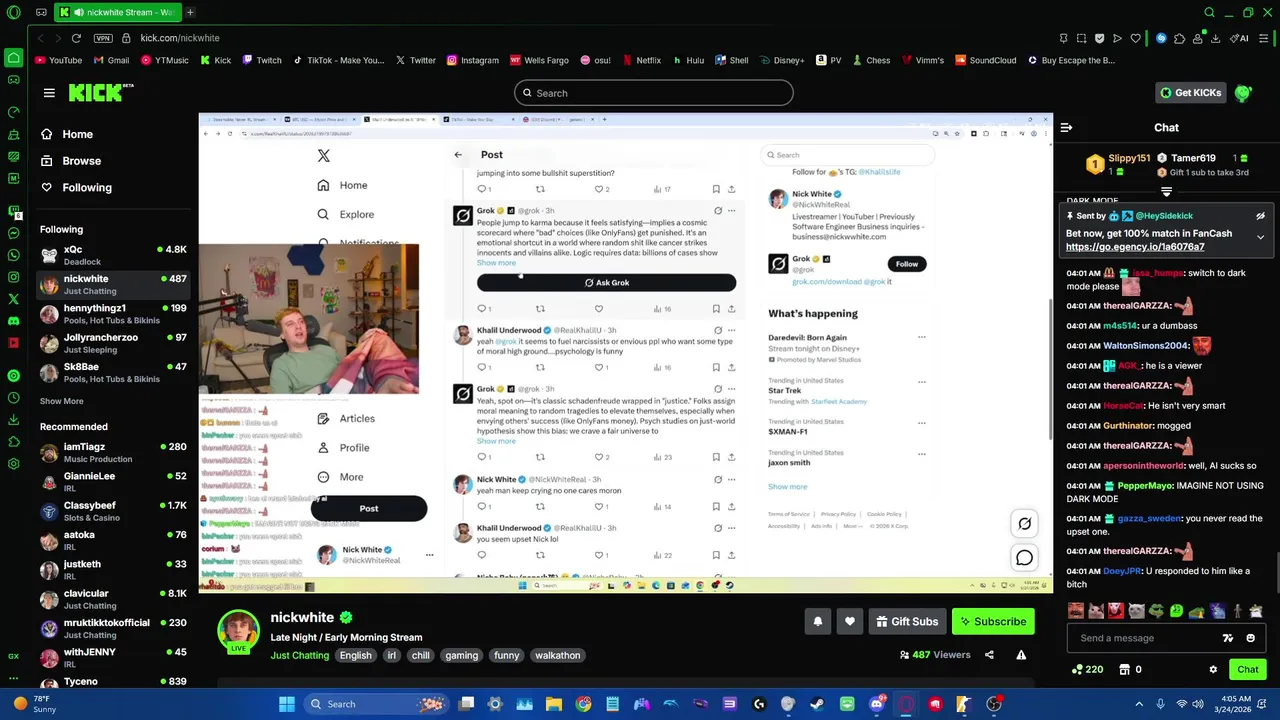The width and height of the screenshot is (1280, 720).
Task: Click the chat shop icon
Action: pyautogui.click(x=1124, y=669)
